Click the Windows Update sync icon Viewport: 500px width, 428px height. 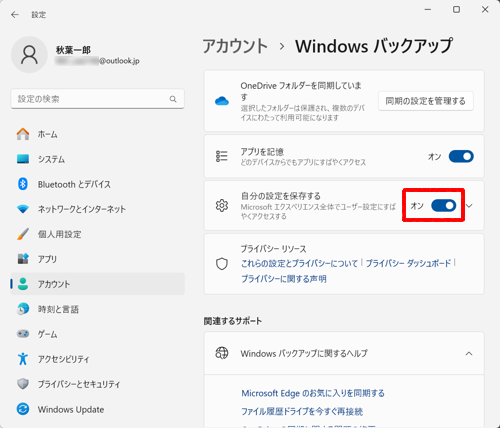[23, 409]
